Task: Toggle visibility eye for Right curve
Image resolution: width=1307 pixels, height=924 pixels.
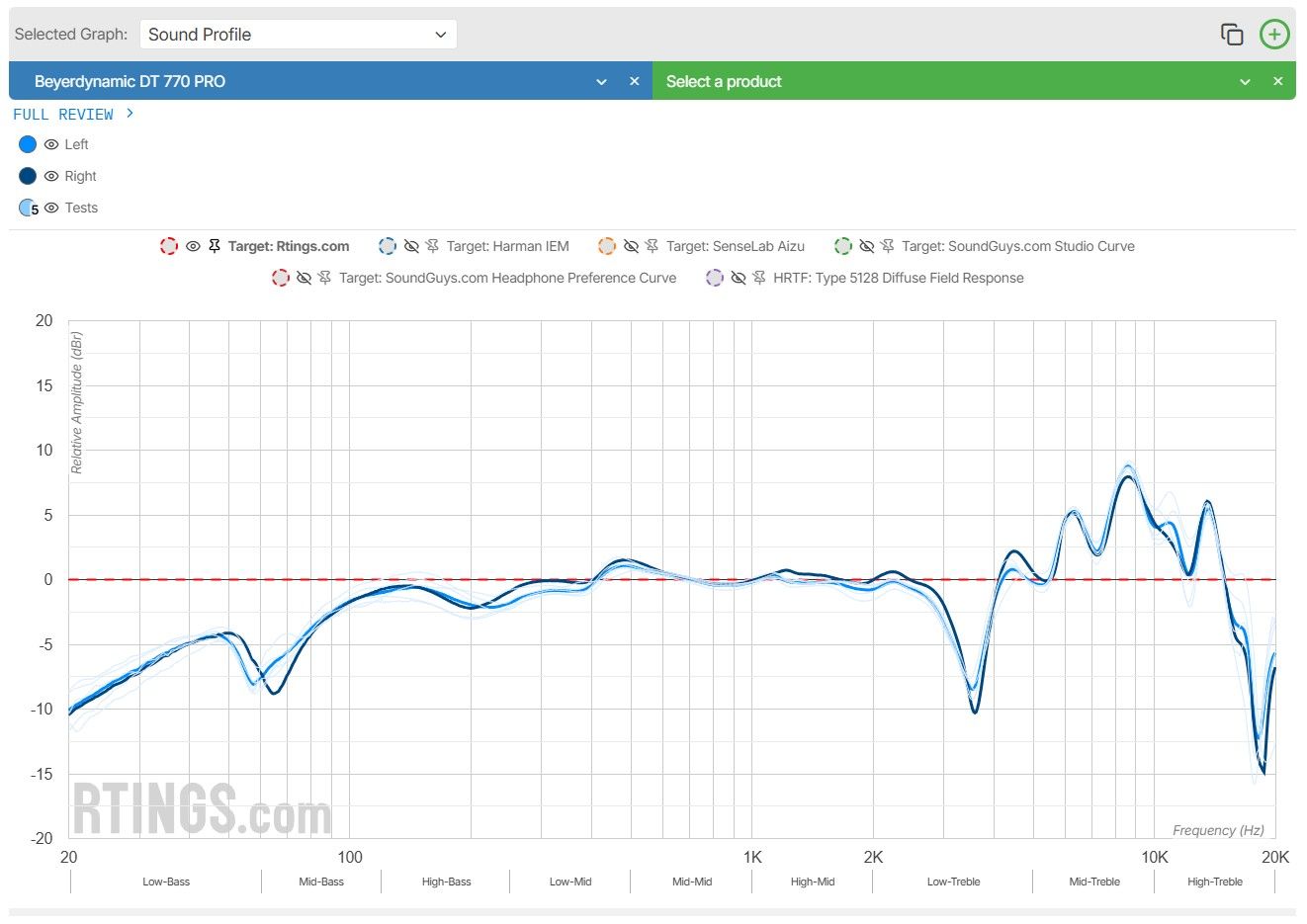Action: click(x=51, y=176)
